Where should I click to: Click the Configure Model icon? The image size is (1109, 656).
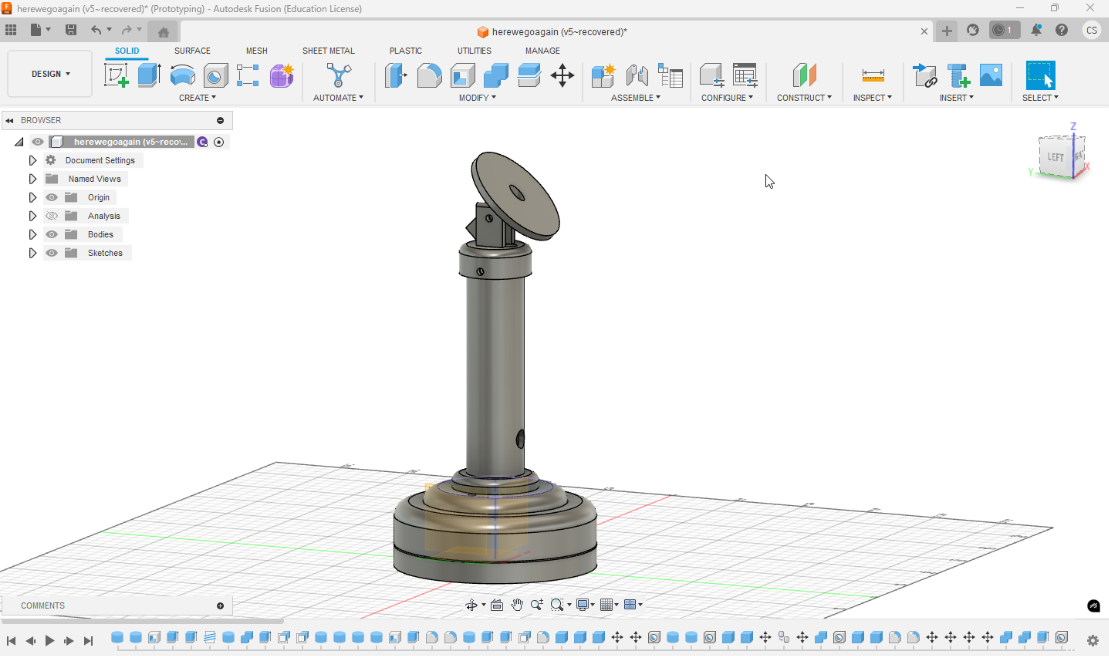click(712, 75)
